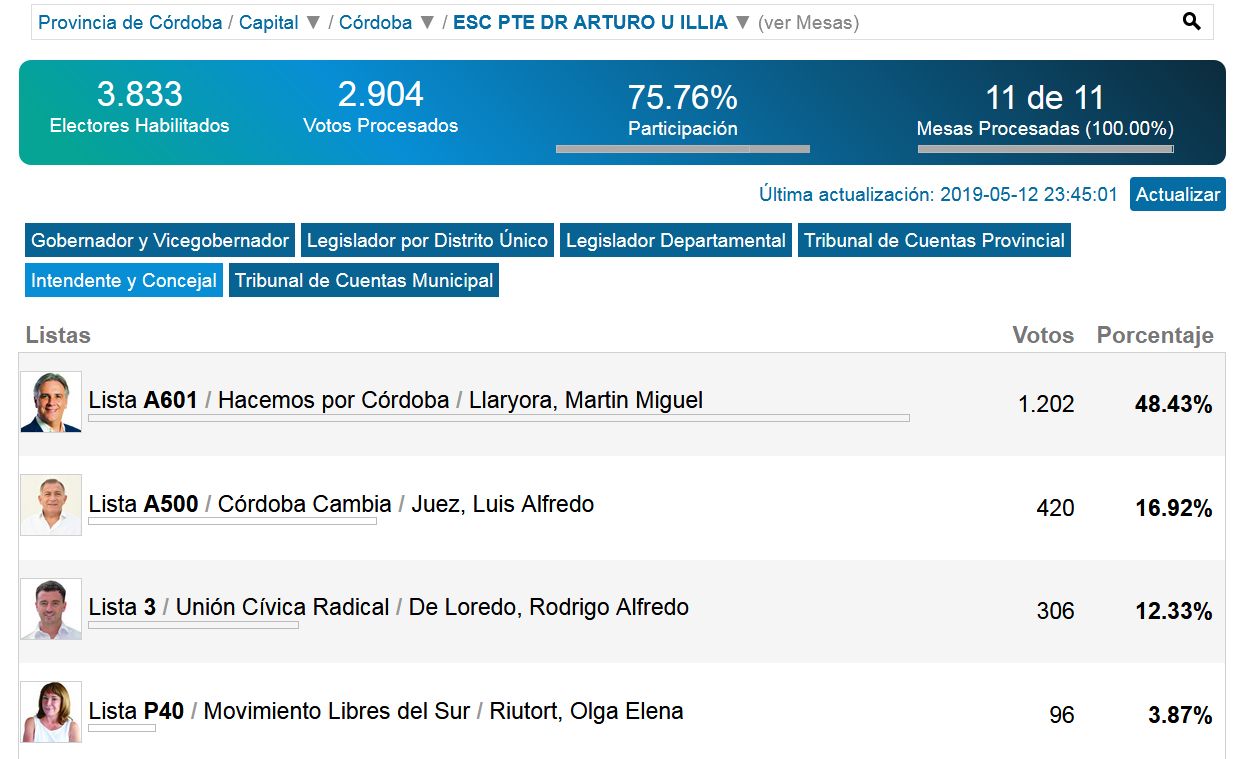This screenshot has height=759, width=1251.
Task: Show Tribunal de Cuentas Provincial results
Action: [934, 241]
